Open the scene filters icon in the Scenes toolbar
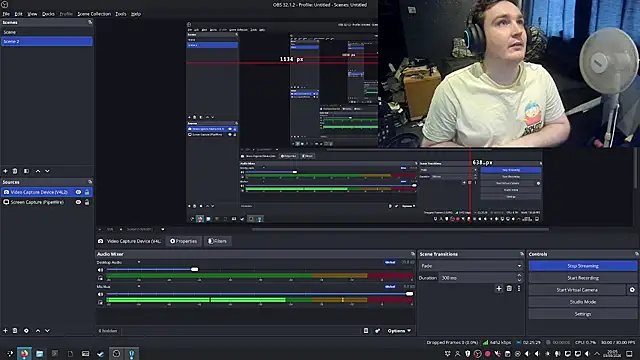This screenshot has height=360, width=640. (x=26, y=171)
